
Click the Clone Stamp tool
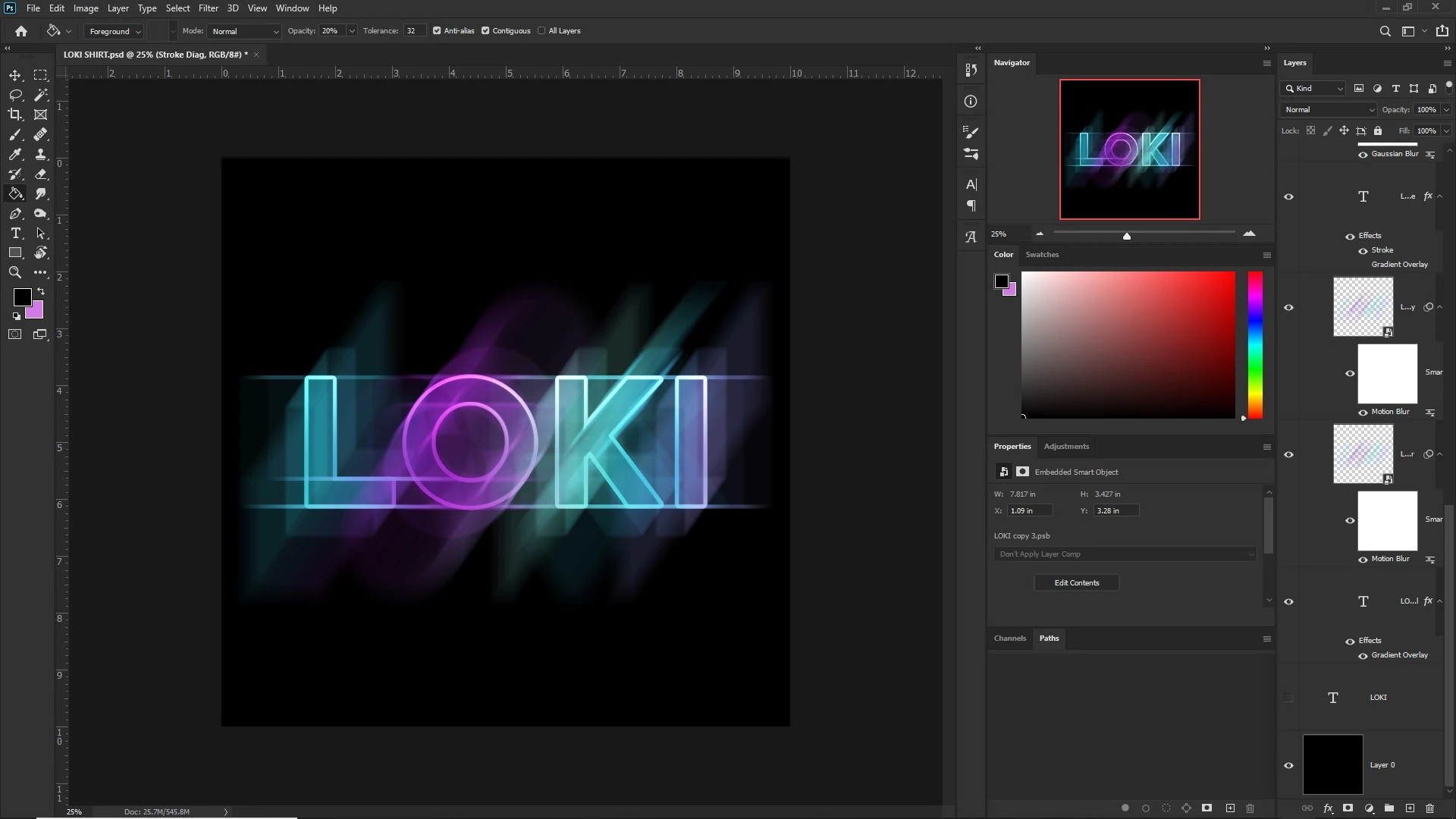point(41,154)
